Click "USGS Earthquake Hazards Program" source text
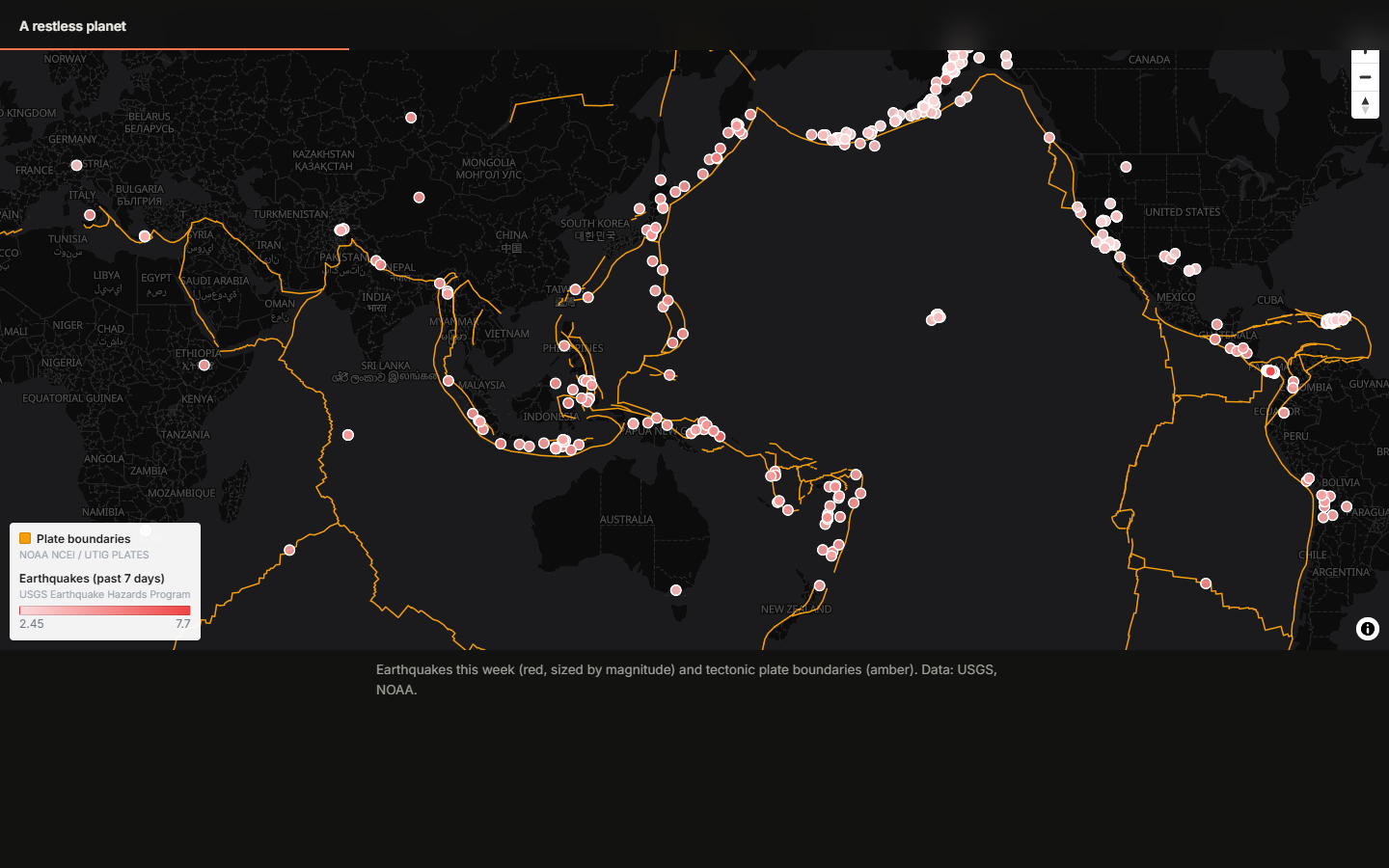The width and height of the screenshot is (1389, 868). tap(105, 594)
